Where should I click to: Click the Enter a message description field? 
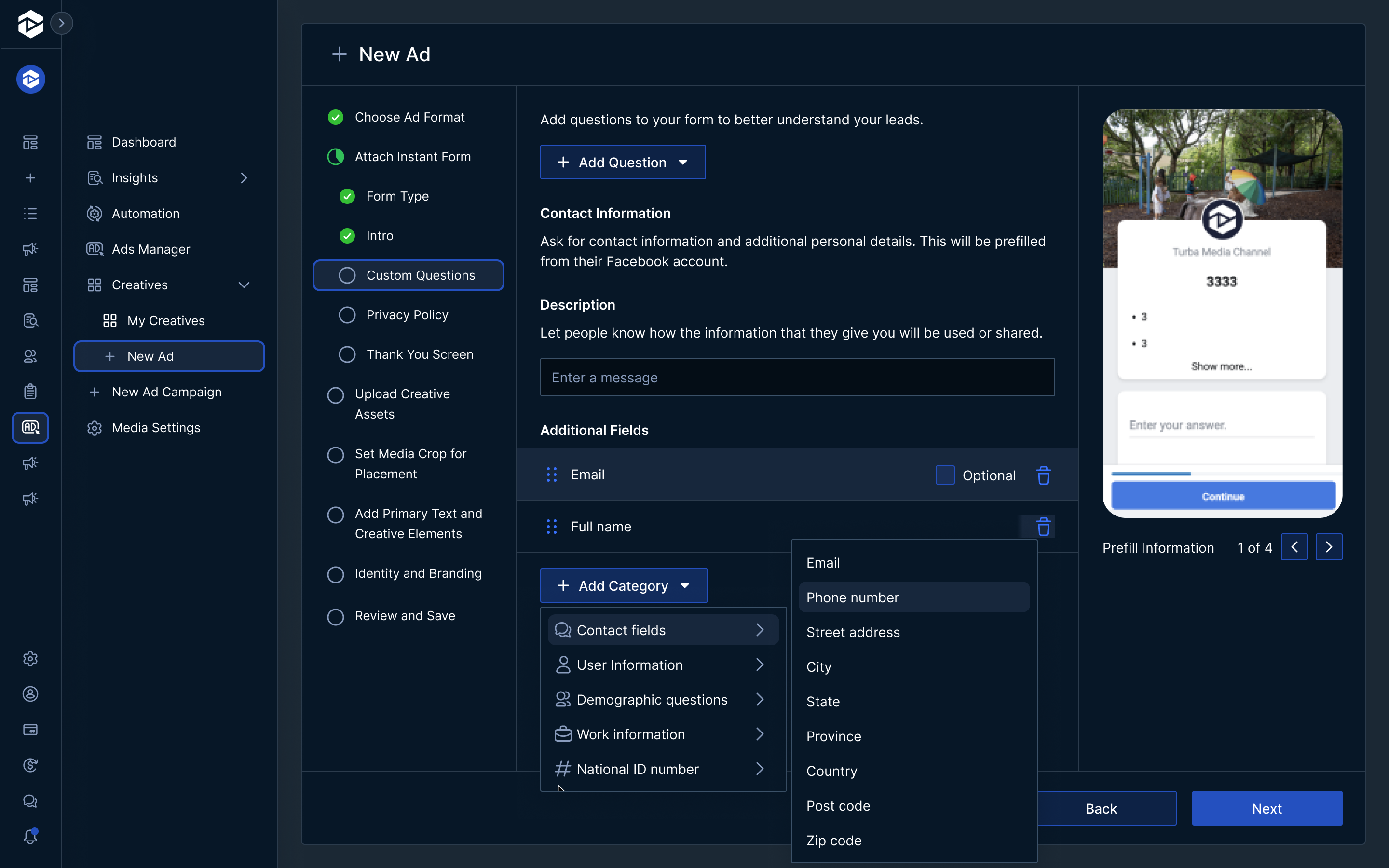tap(797, 377)
